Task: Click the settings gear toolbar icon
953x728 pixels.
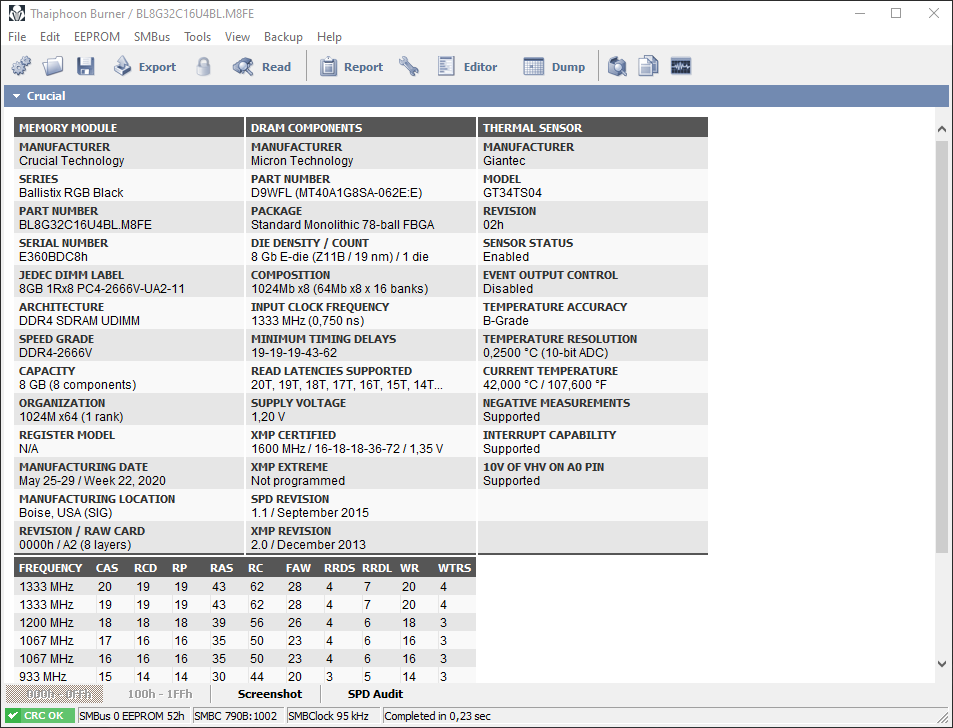Action: (21, 66)
